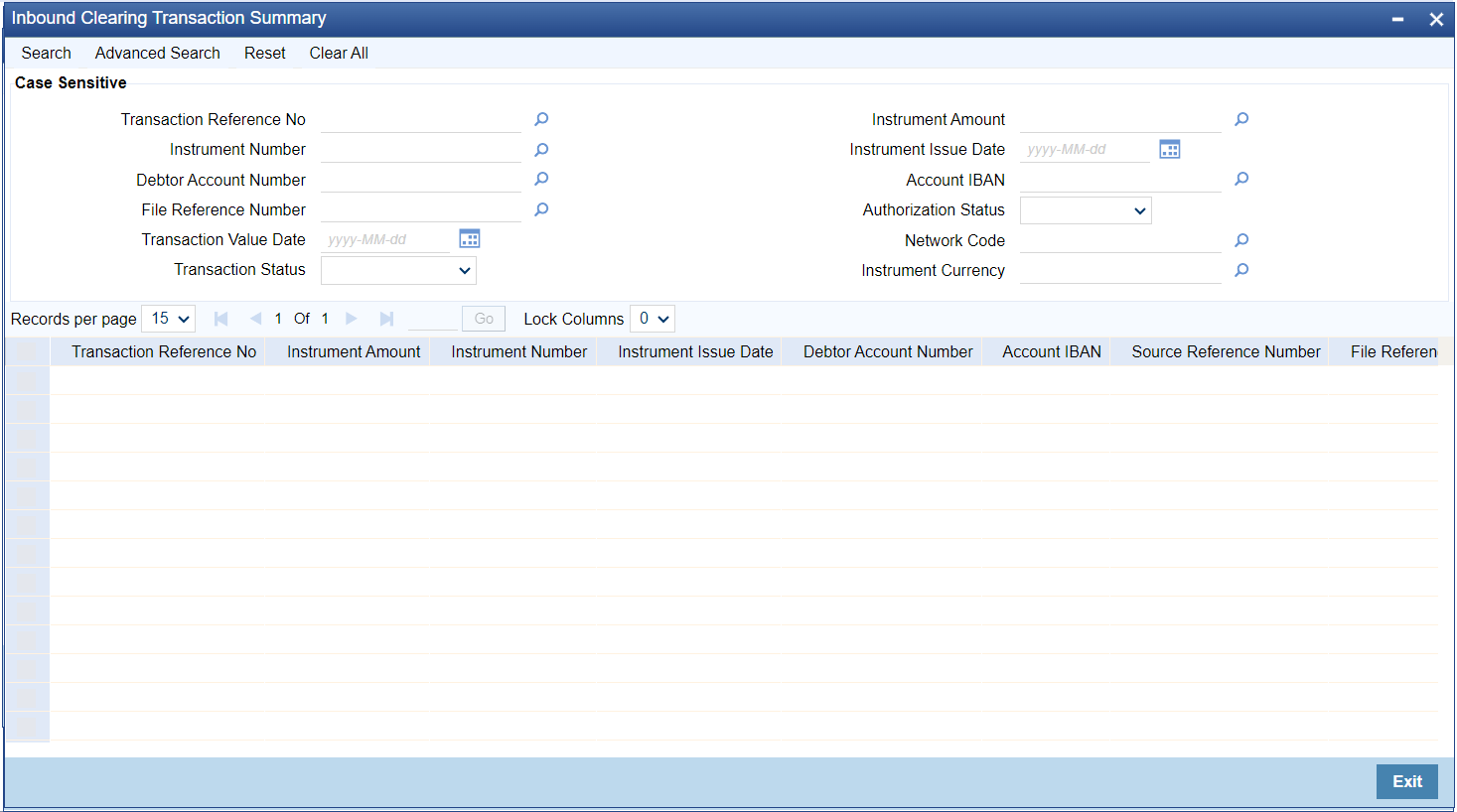Sort by Instrument Issue Date column header
This screenshot has height=812, width=1457.
[695, 351]
